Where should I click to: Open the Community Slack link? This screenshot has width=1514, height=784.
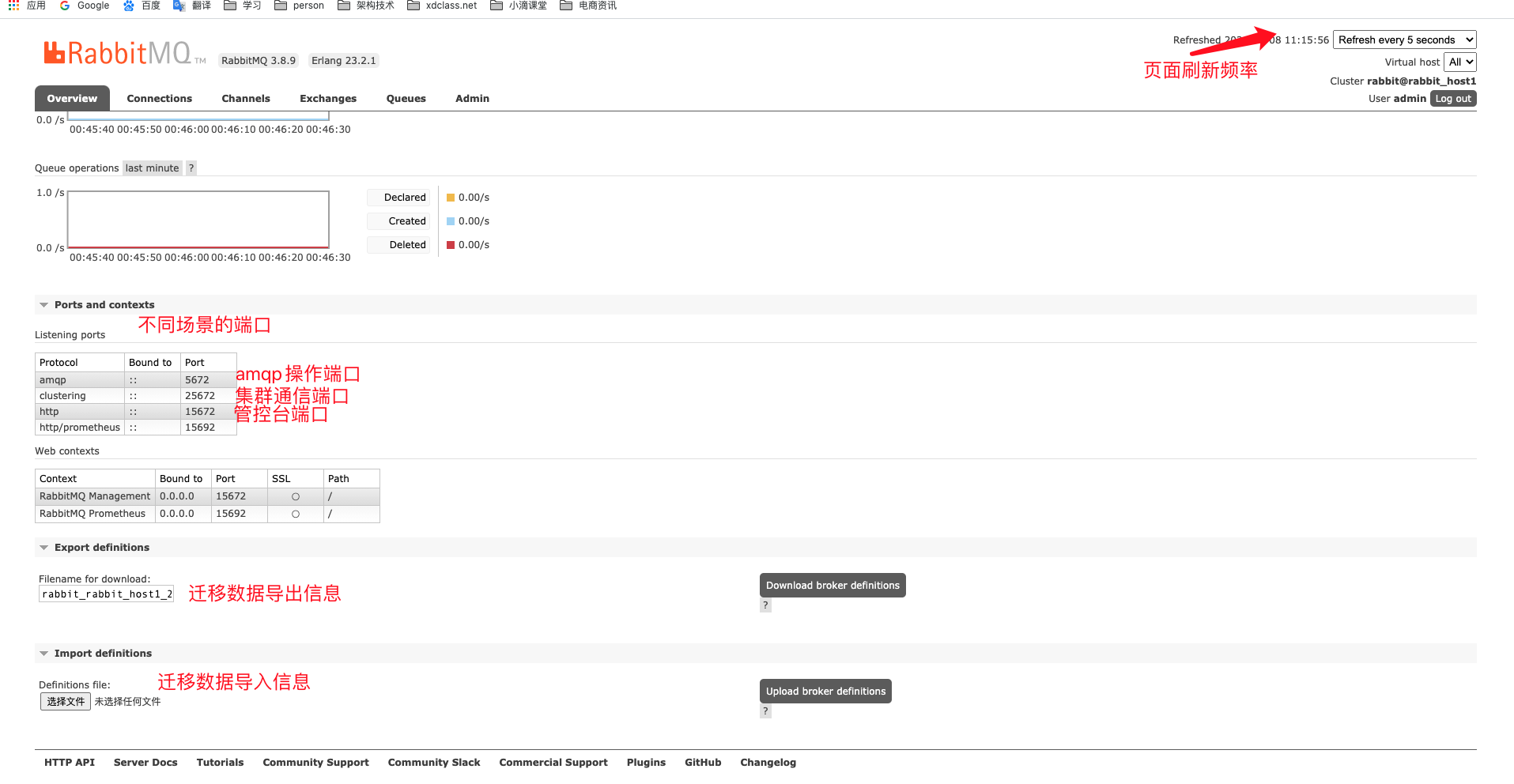434,763
